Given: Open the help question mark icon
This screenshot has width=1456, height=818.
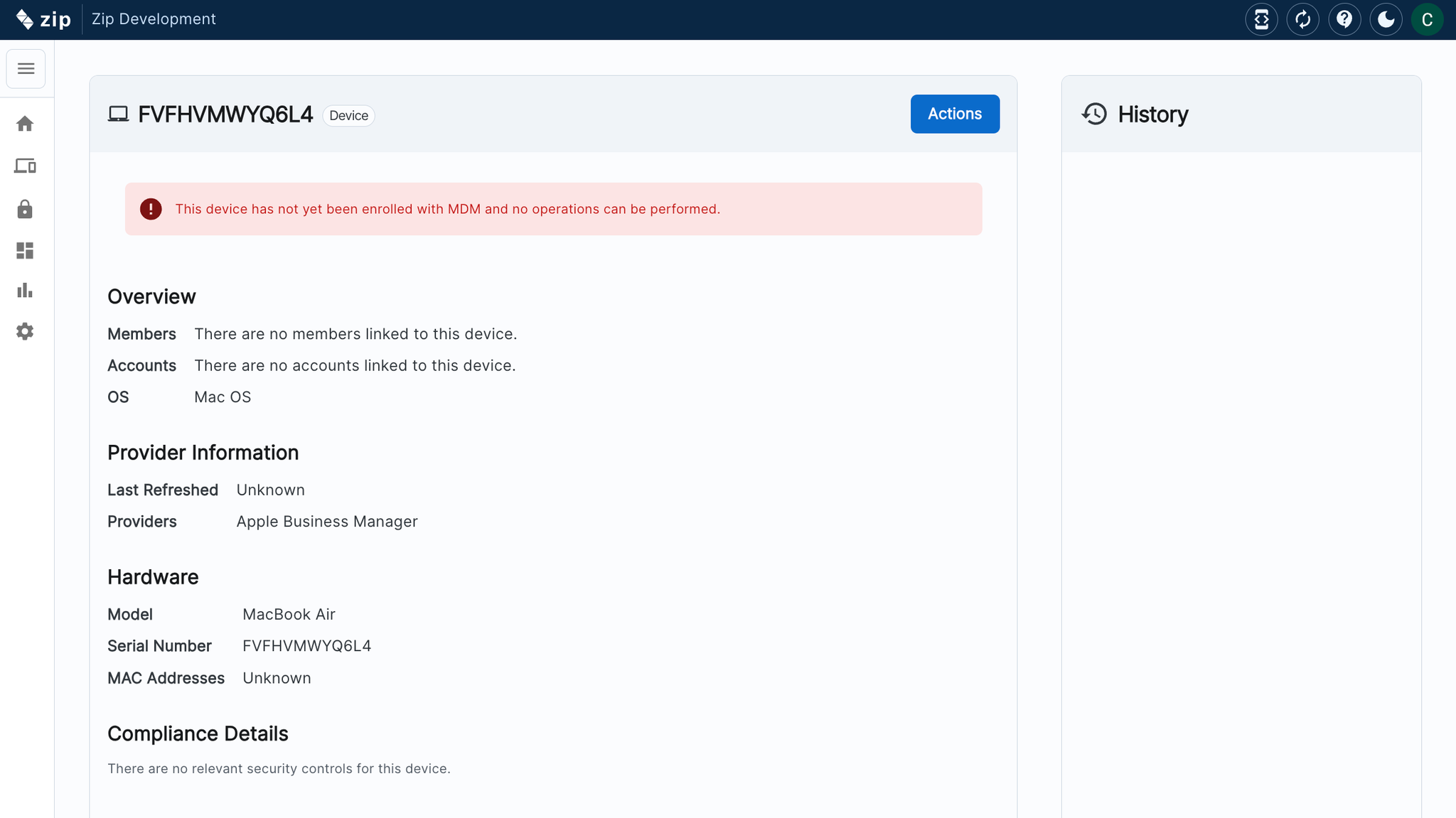Looking at the screenshot, I should point(1344,19).
